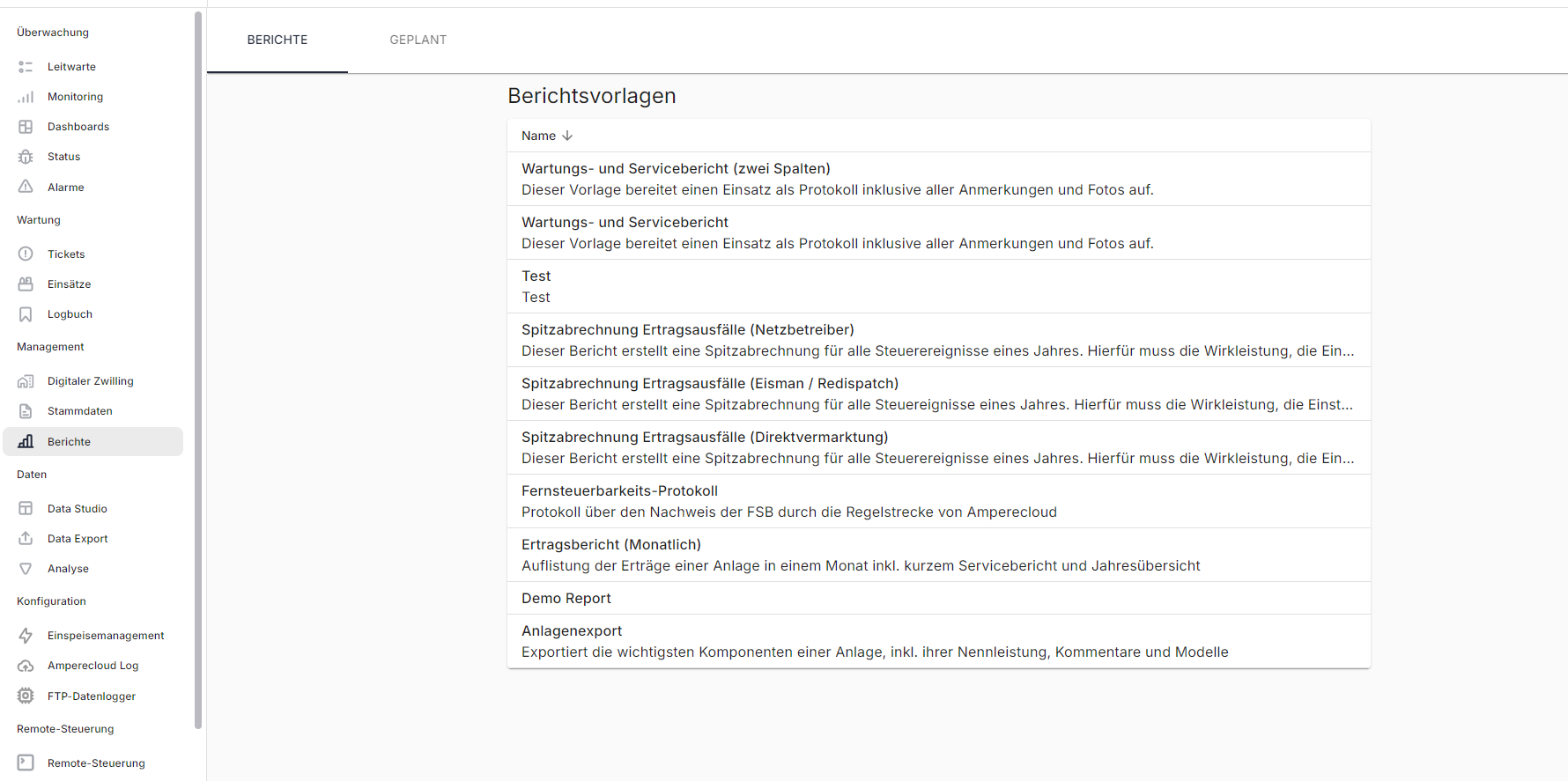Click the Alarme warning triangle icon
The width and height of the screenshot is (1568, 781).
[x=26, y=187]
